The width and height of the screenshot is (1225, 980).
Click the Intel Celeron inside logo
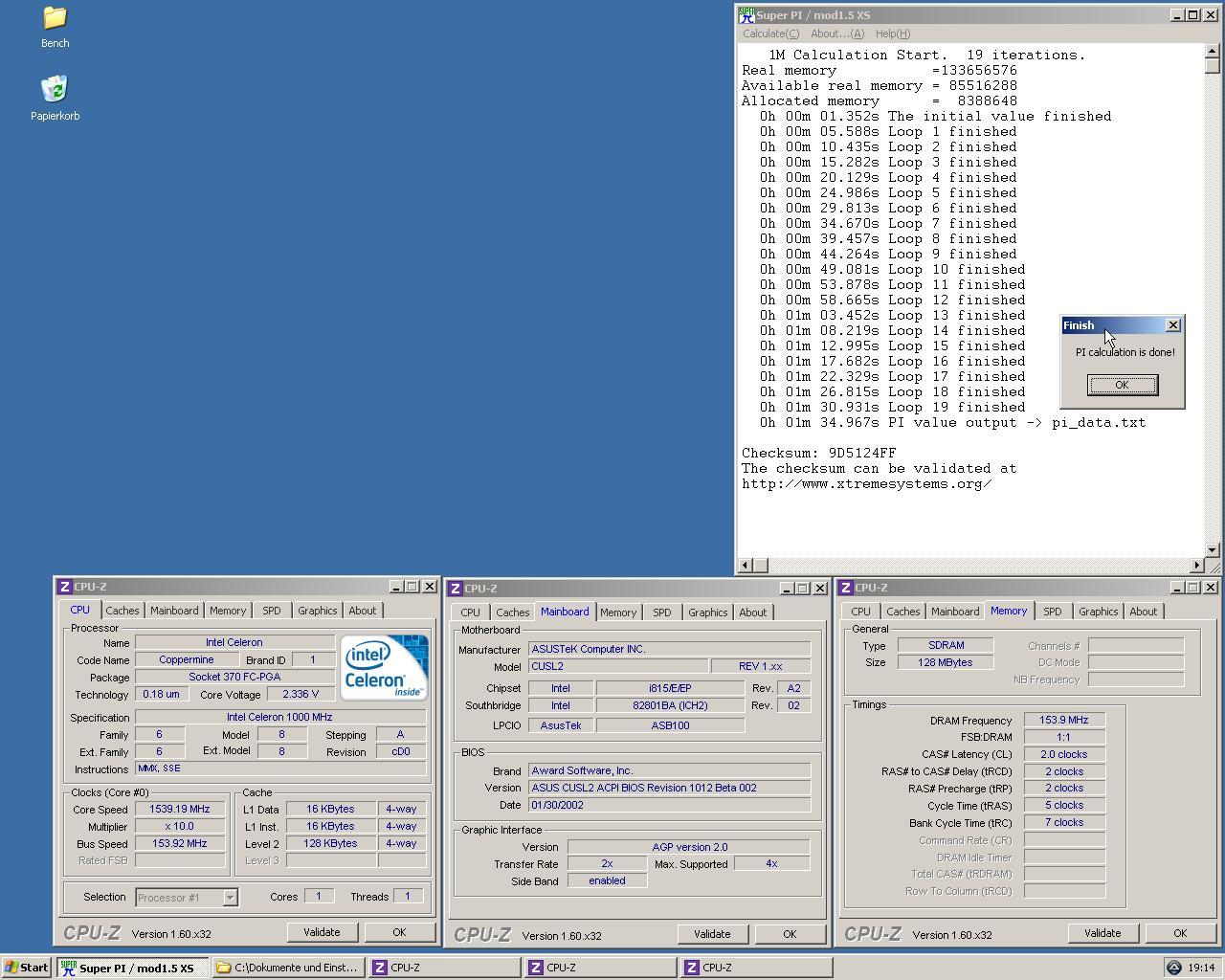pos(384,667)
